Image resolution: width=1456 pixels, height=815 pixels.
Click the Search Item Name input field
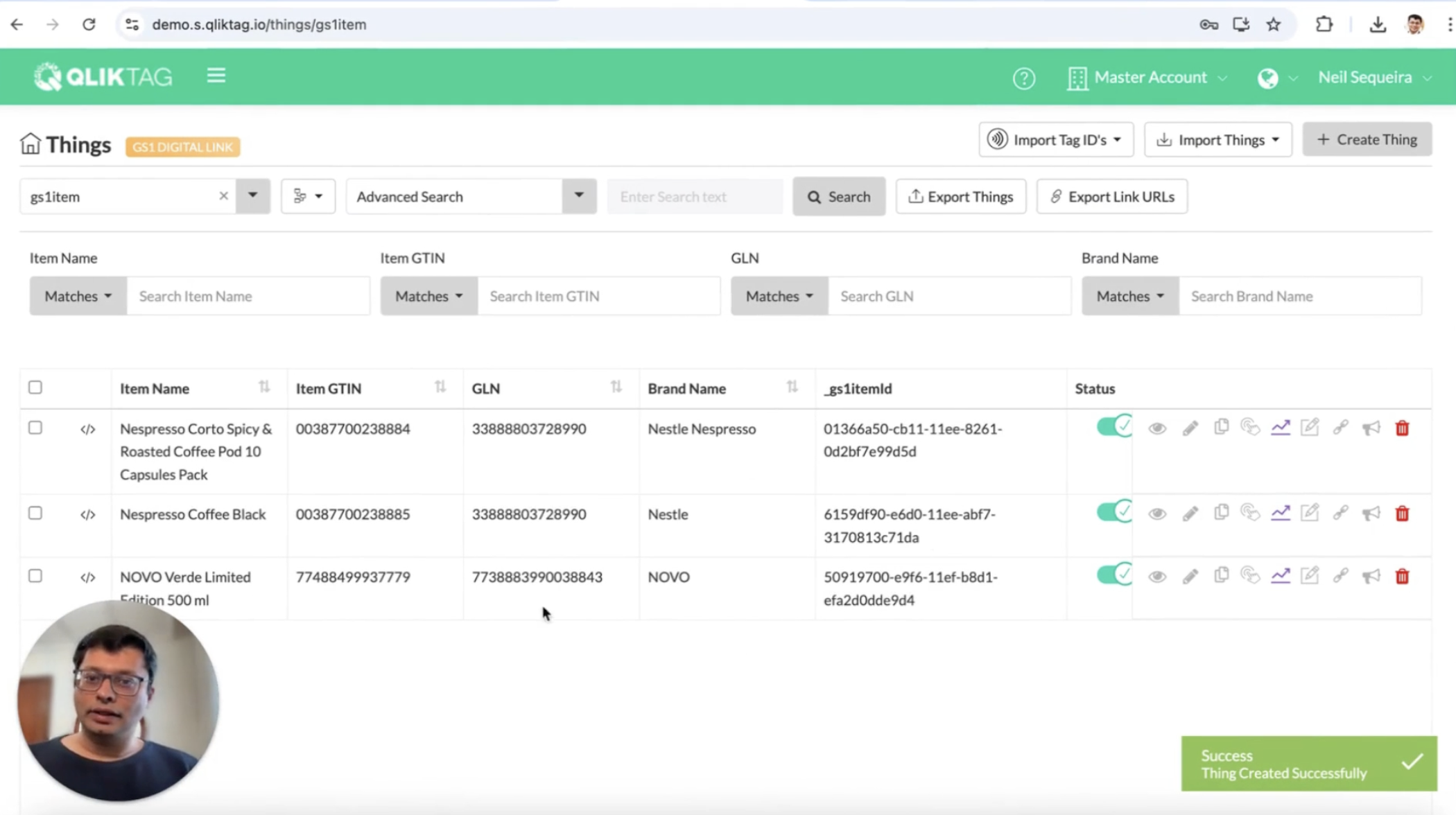[x=248, y=296]
